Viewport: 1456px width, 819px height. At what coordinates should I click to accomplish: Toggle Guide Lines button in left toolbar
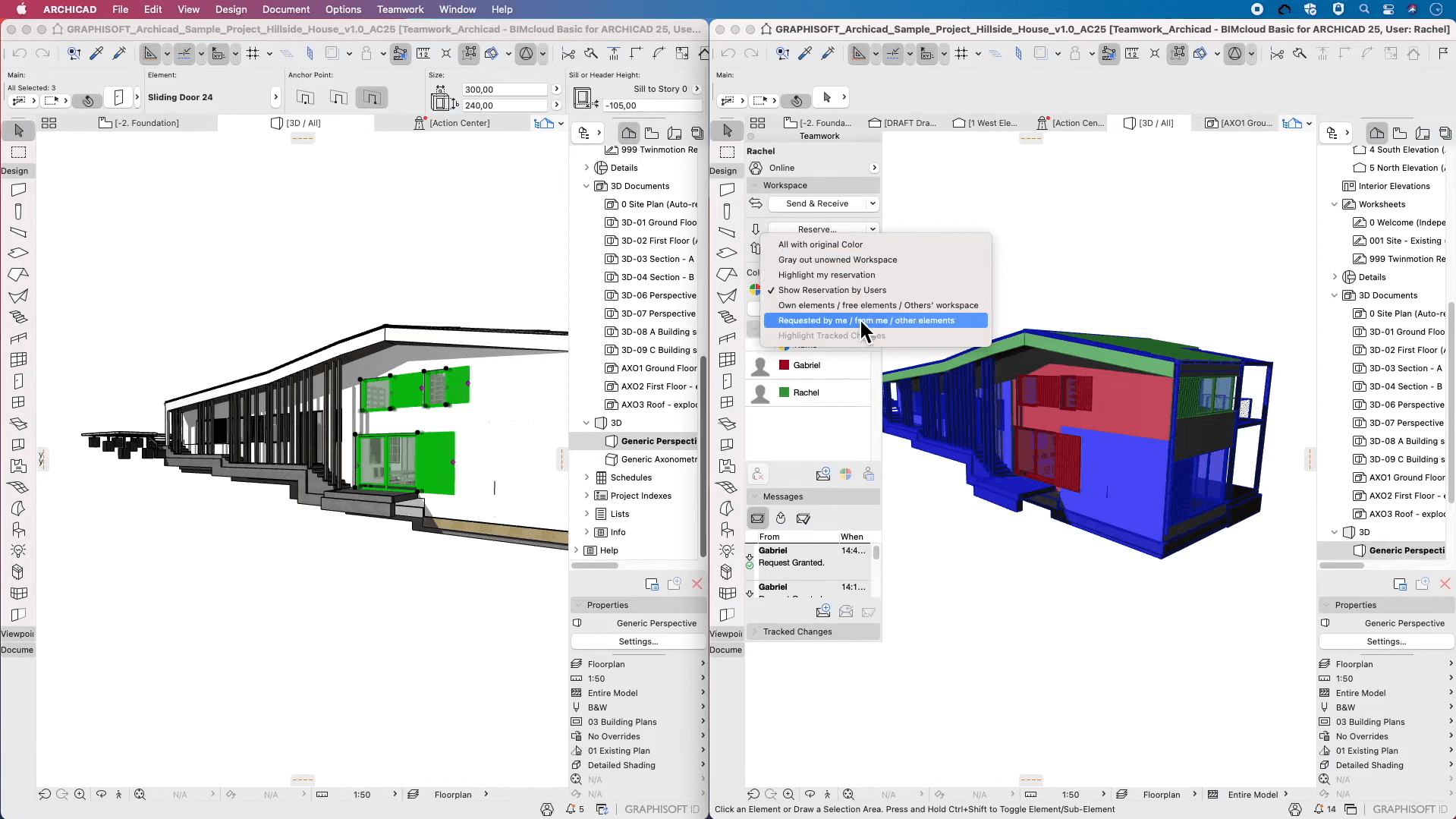[150, 53]
